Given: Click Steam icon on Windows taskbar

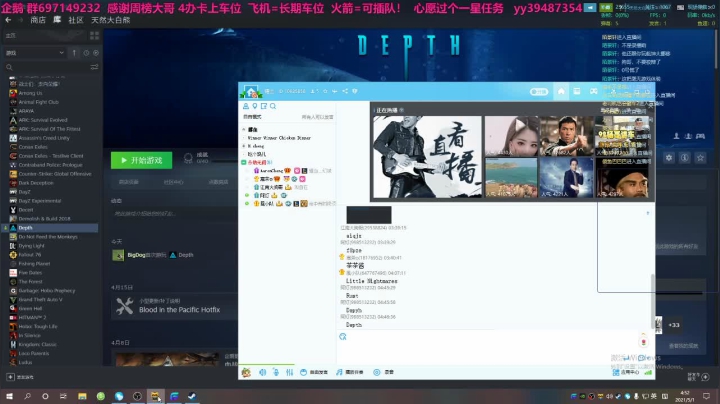Looking at the screenshot, I should [192, 396].
